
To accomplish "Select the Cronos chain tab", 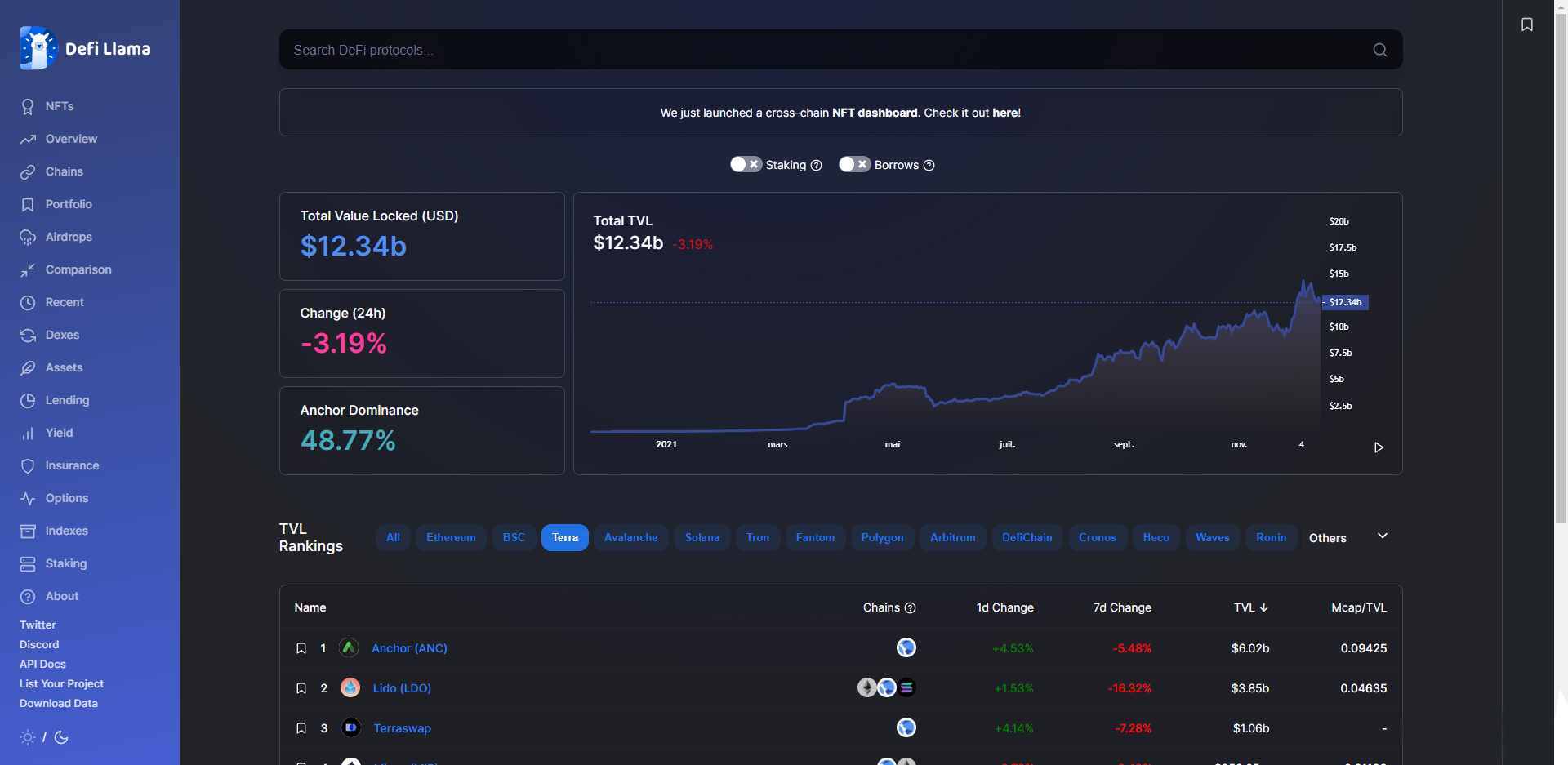I will point(1098,537).
